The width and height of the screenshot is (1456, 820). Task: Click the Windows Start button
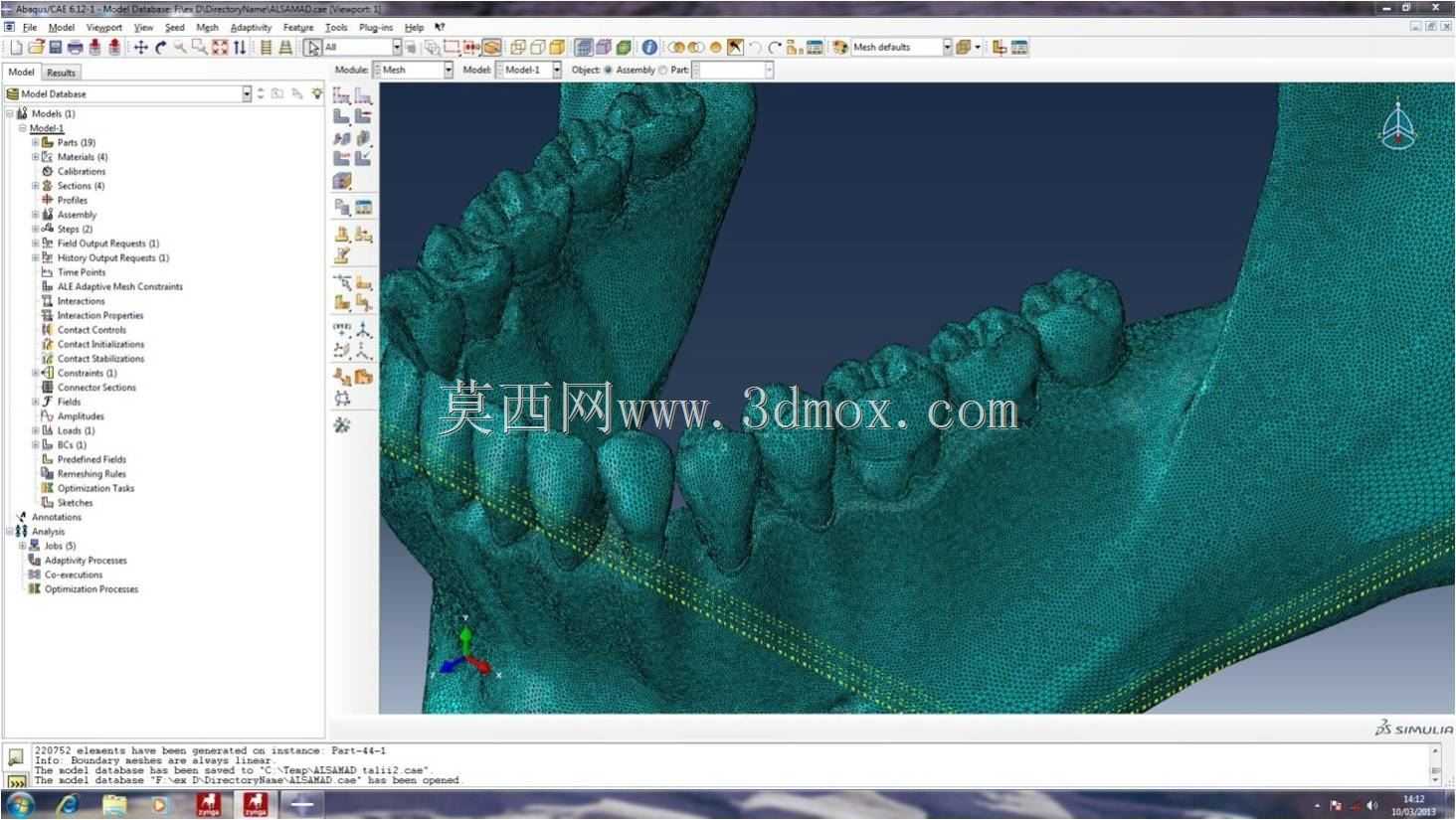tap(19, 804)
